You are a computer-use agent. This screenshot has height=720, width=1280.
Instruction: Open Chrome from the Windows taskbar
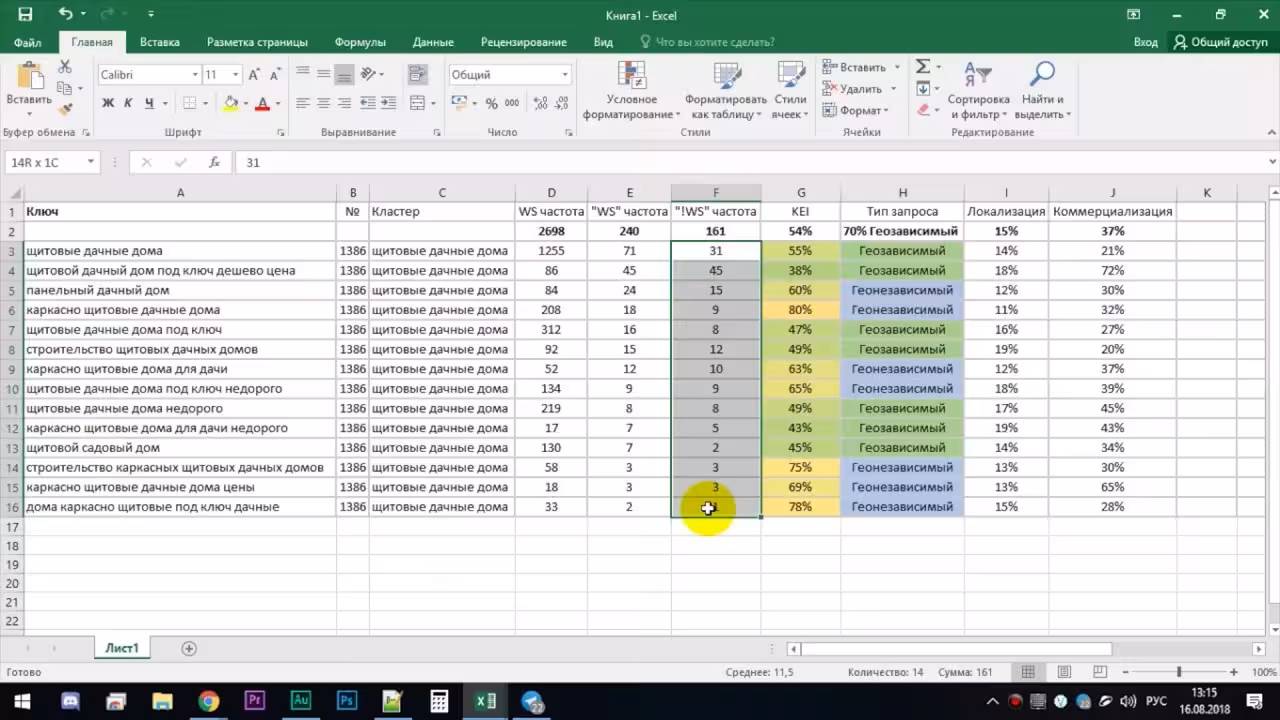coord(208,701)
